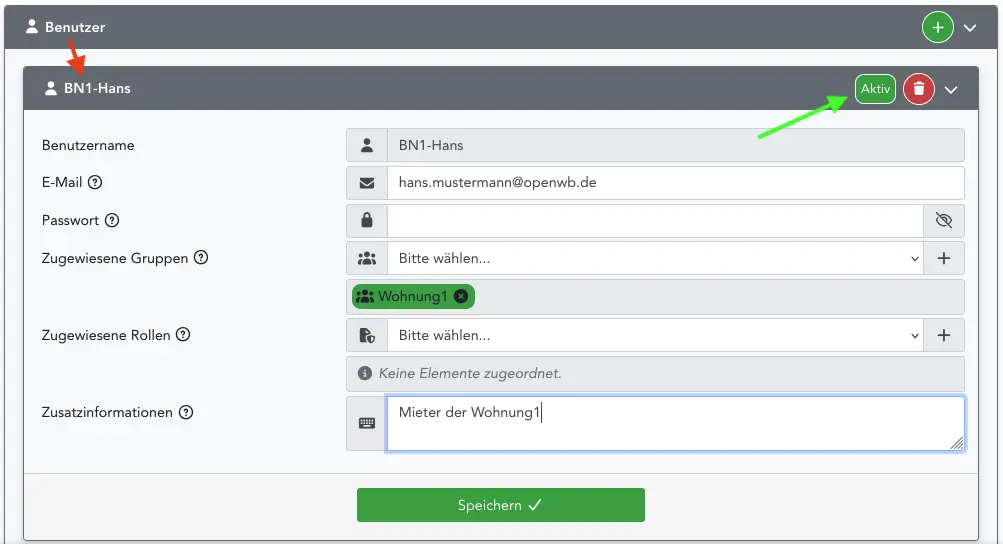Click the Speichern button
Viewport: 1003px width, 544px height.
click(x=500, y=505)
